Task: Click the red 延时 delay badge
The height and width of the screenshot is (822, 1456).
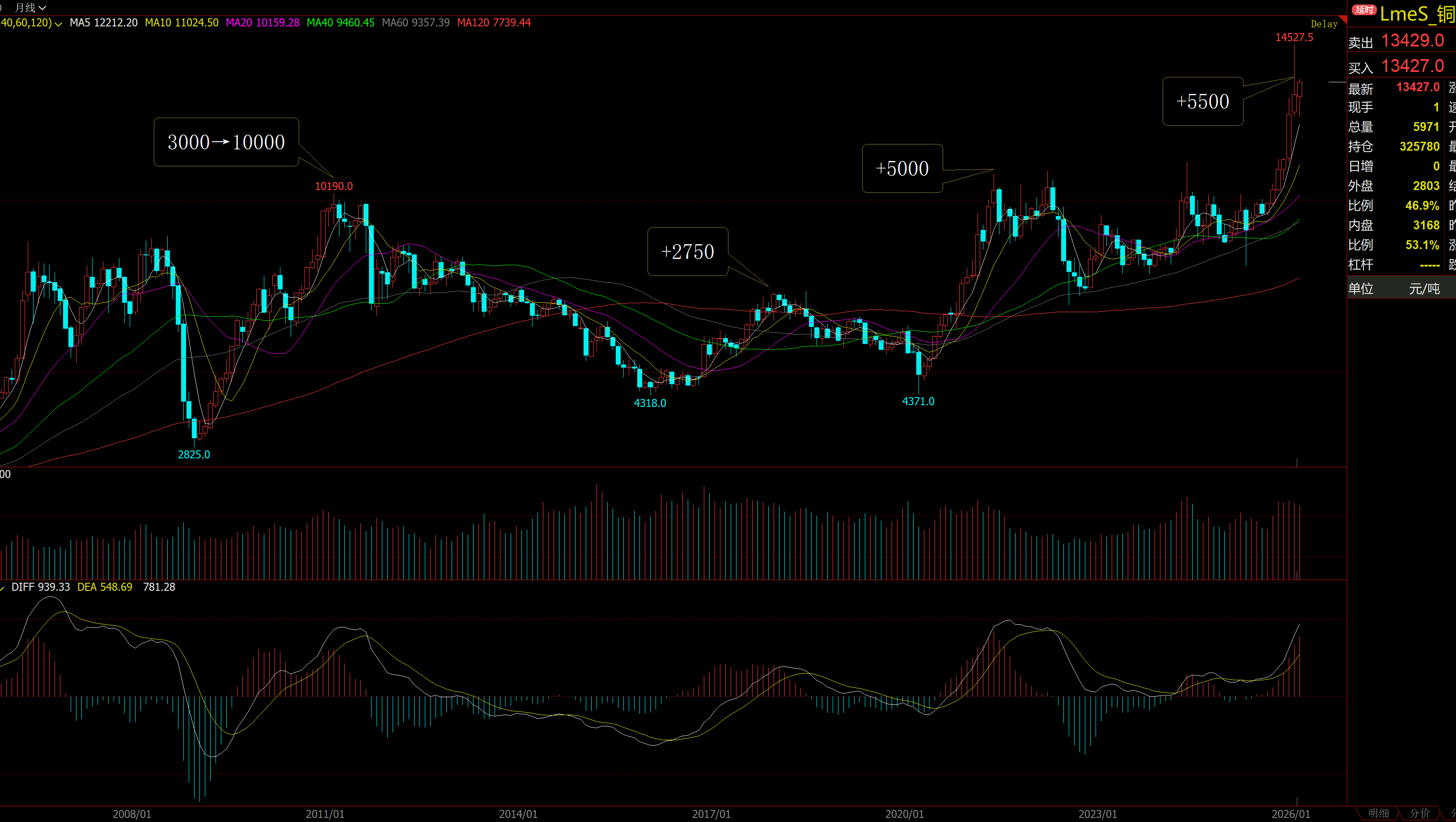Action: 1364,9
